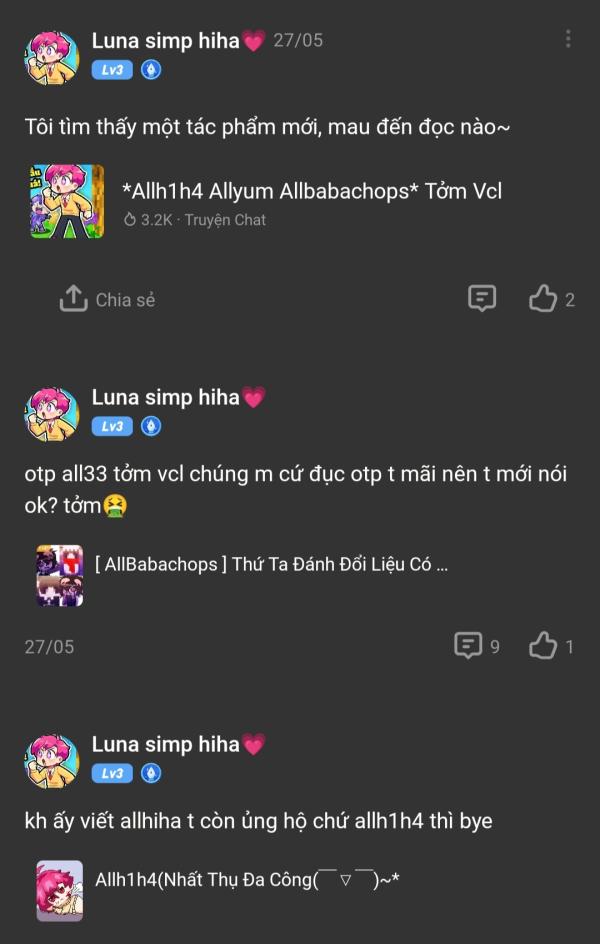600x944 pixels.
Task: Open comment icon showing 9 replies
Action: [x=468, y=646]
